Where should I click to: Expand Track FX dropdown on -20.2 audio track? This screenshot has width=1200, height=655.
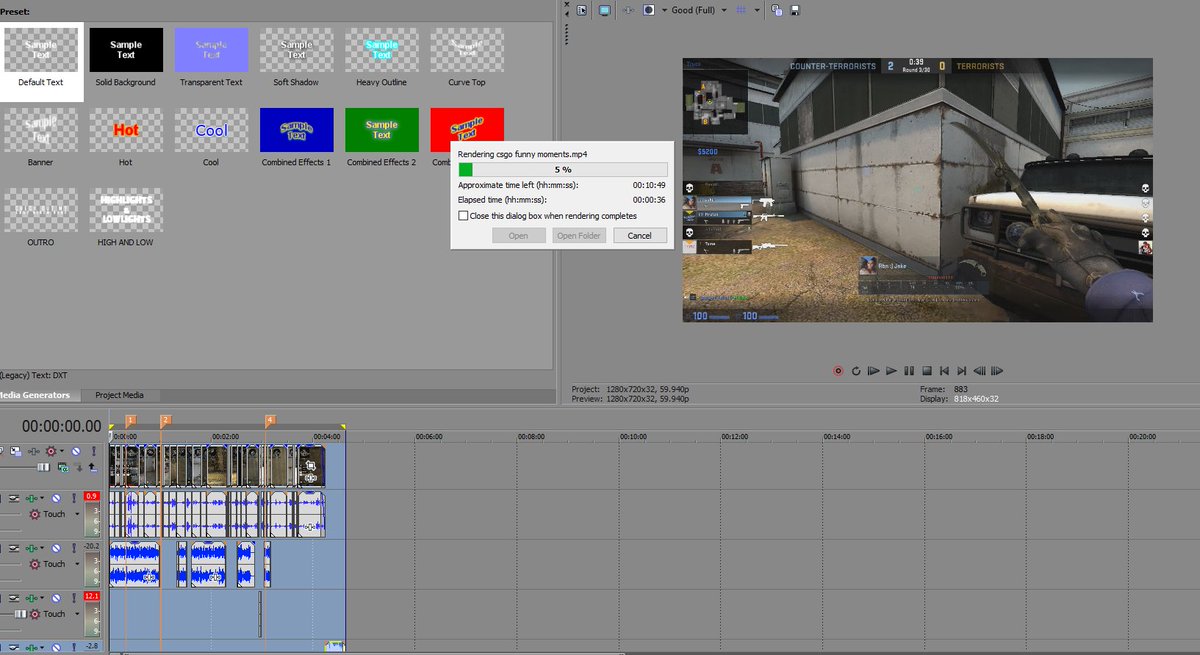(x=42, y=548)
